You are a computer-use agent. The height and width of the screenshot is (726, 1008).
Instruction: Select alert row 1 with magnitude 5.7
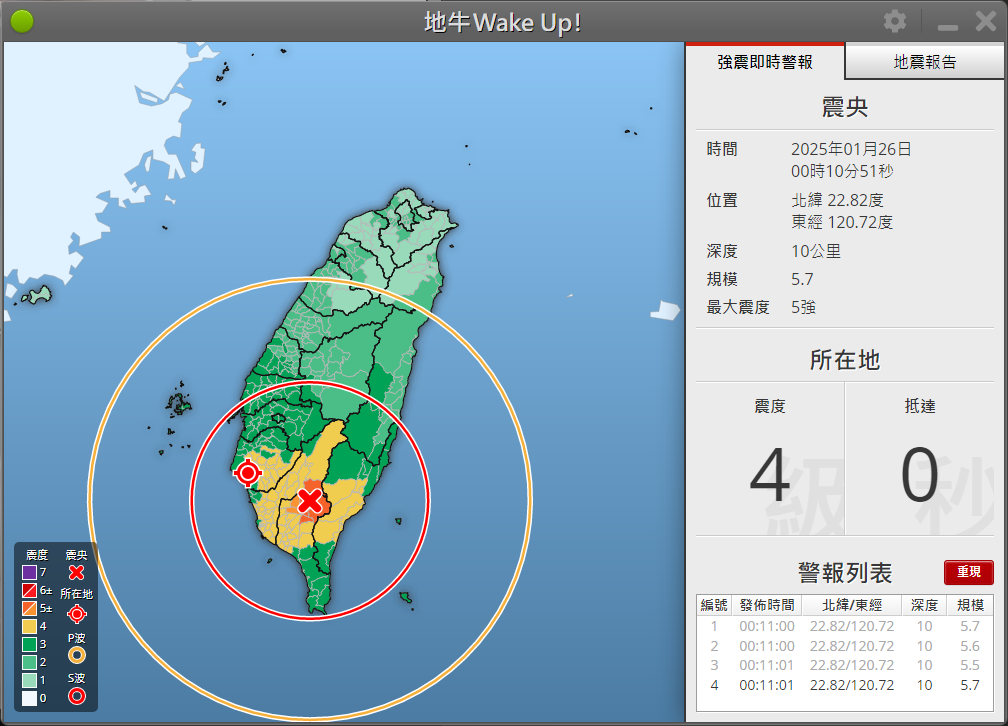click(x=845, y=626)
